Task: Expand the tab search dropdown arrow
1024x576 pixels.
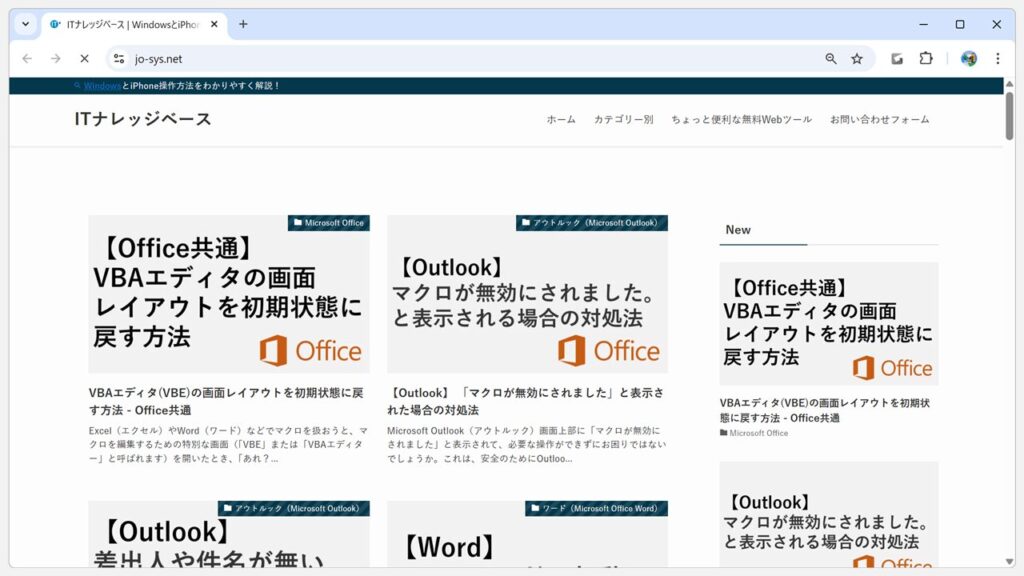Action: (25, 24)
